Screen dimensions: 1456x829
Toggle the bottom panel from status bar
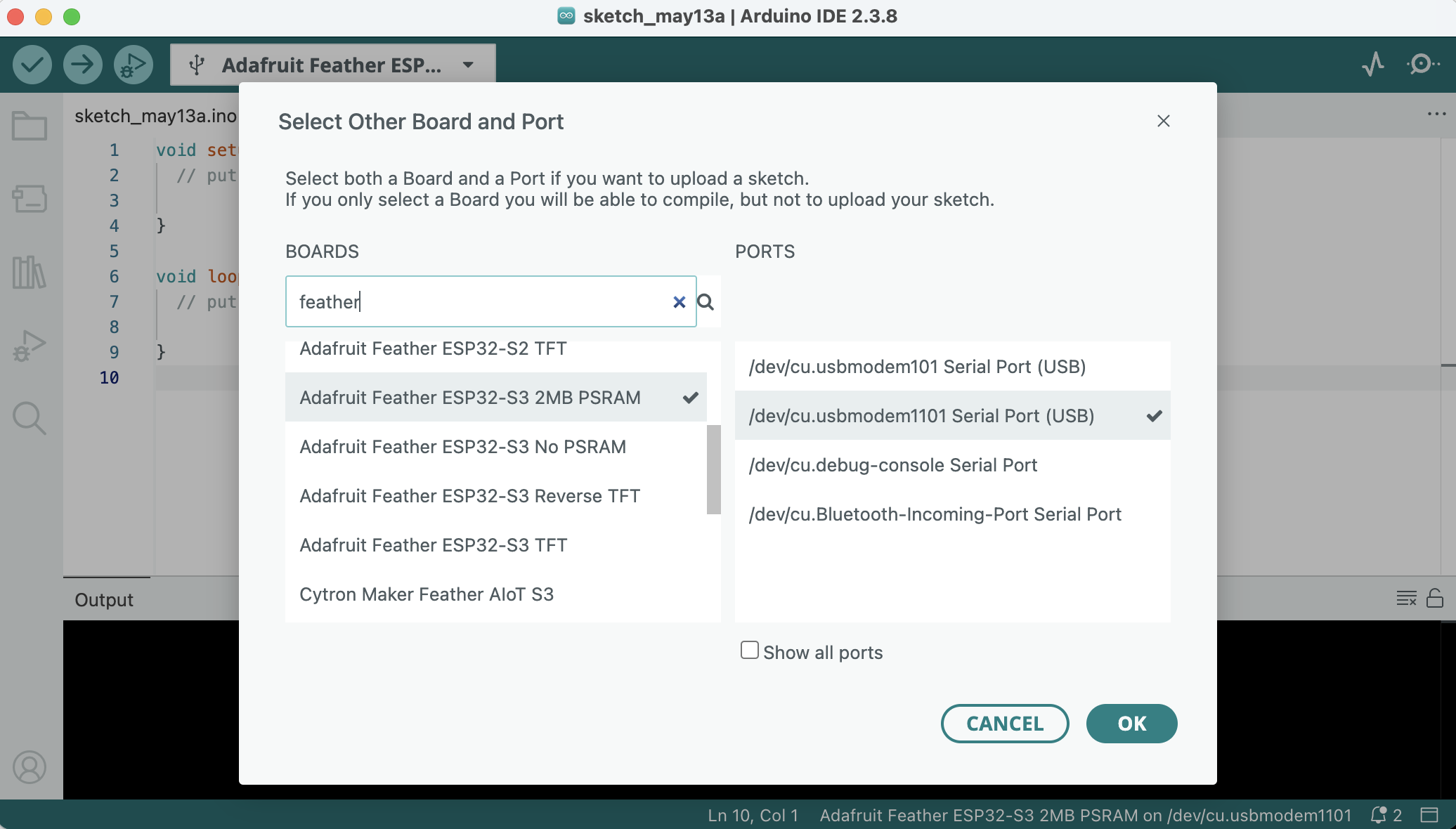(1429, 815)
